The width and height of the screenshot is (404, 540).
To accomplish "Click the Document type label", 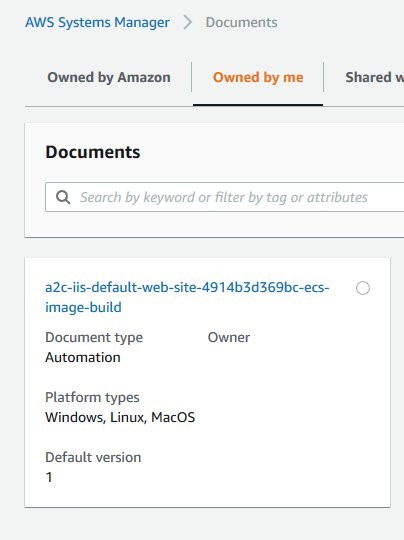I will 94,338.
